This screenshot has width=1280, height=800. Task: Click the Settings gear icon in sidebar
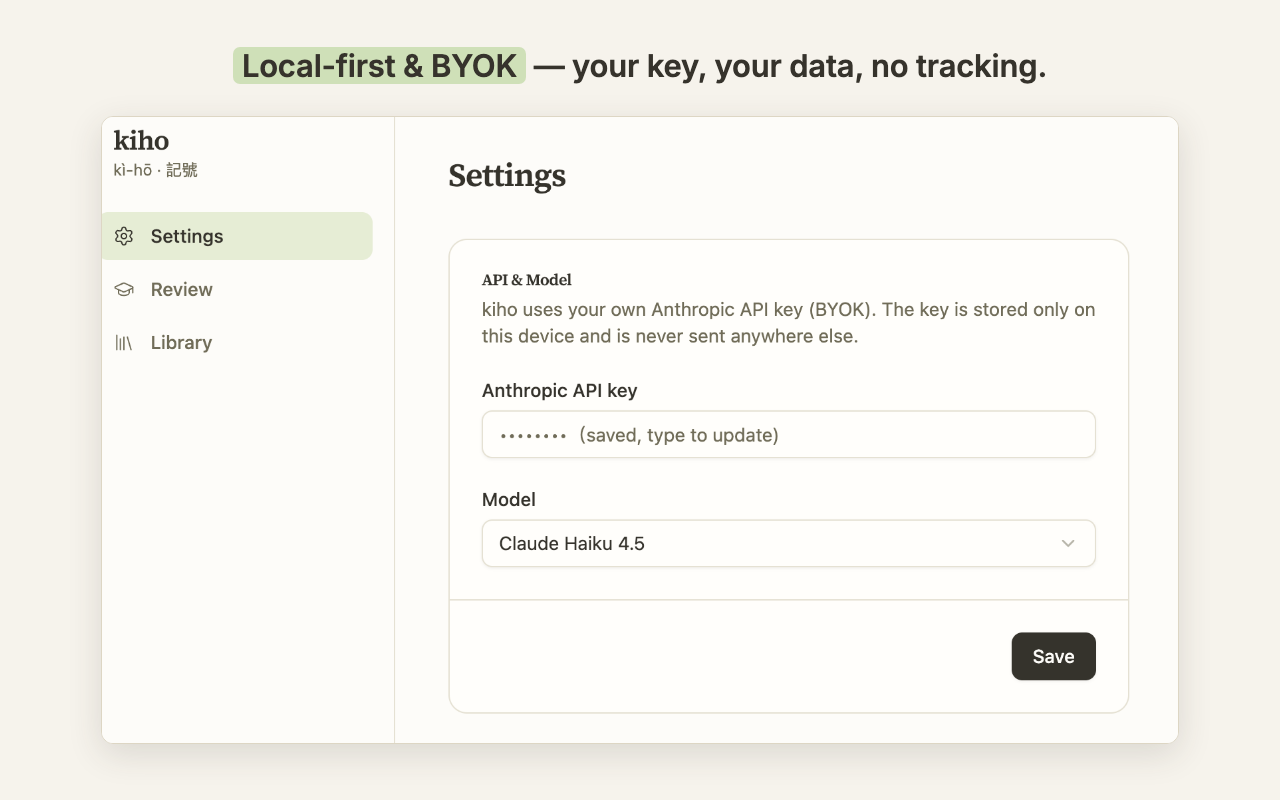click(x=124, y=236)
